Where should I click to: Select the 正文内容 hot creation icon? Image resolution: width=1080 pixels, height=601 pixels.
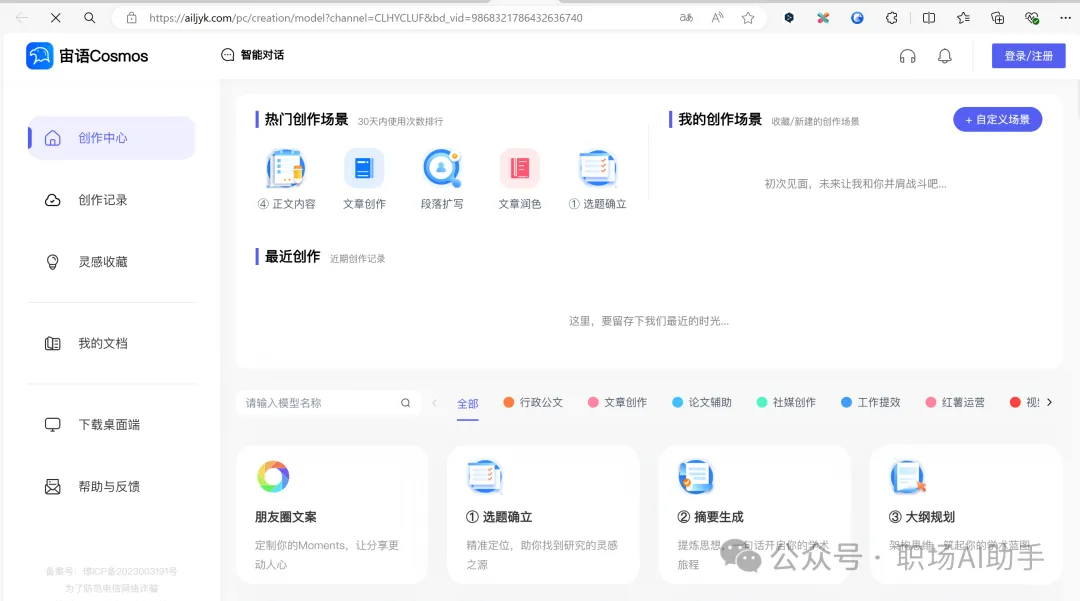click(x=285, y=168)
